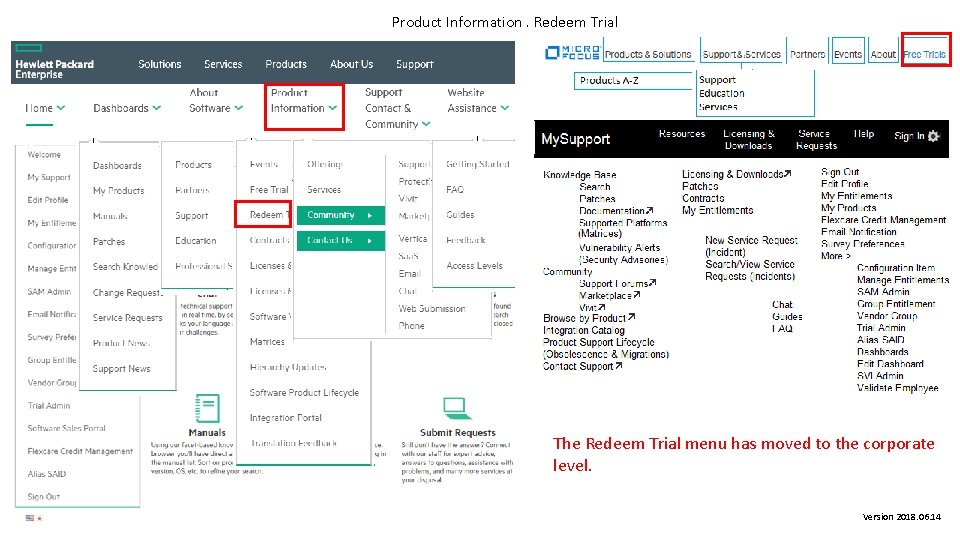
Task: Open the Products menu in HPE header
Action: pyautogui.click(x=286, y=64)
